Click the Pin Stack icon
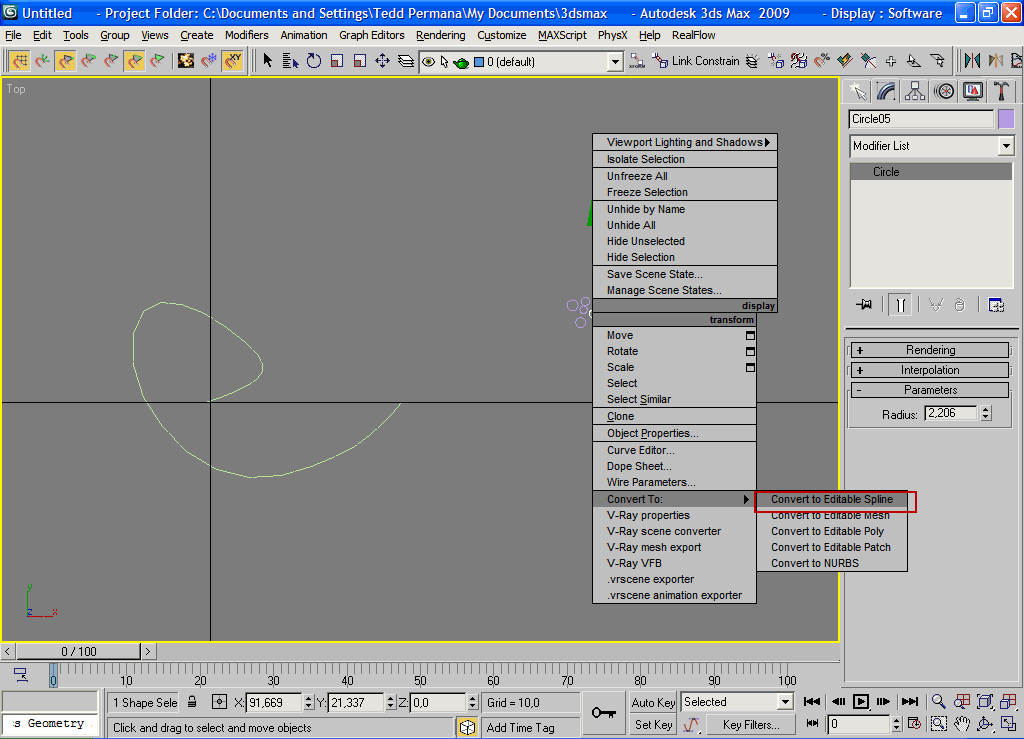 (x=864, y=304)
